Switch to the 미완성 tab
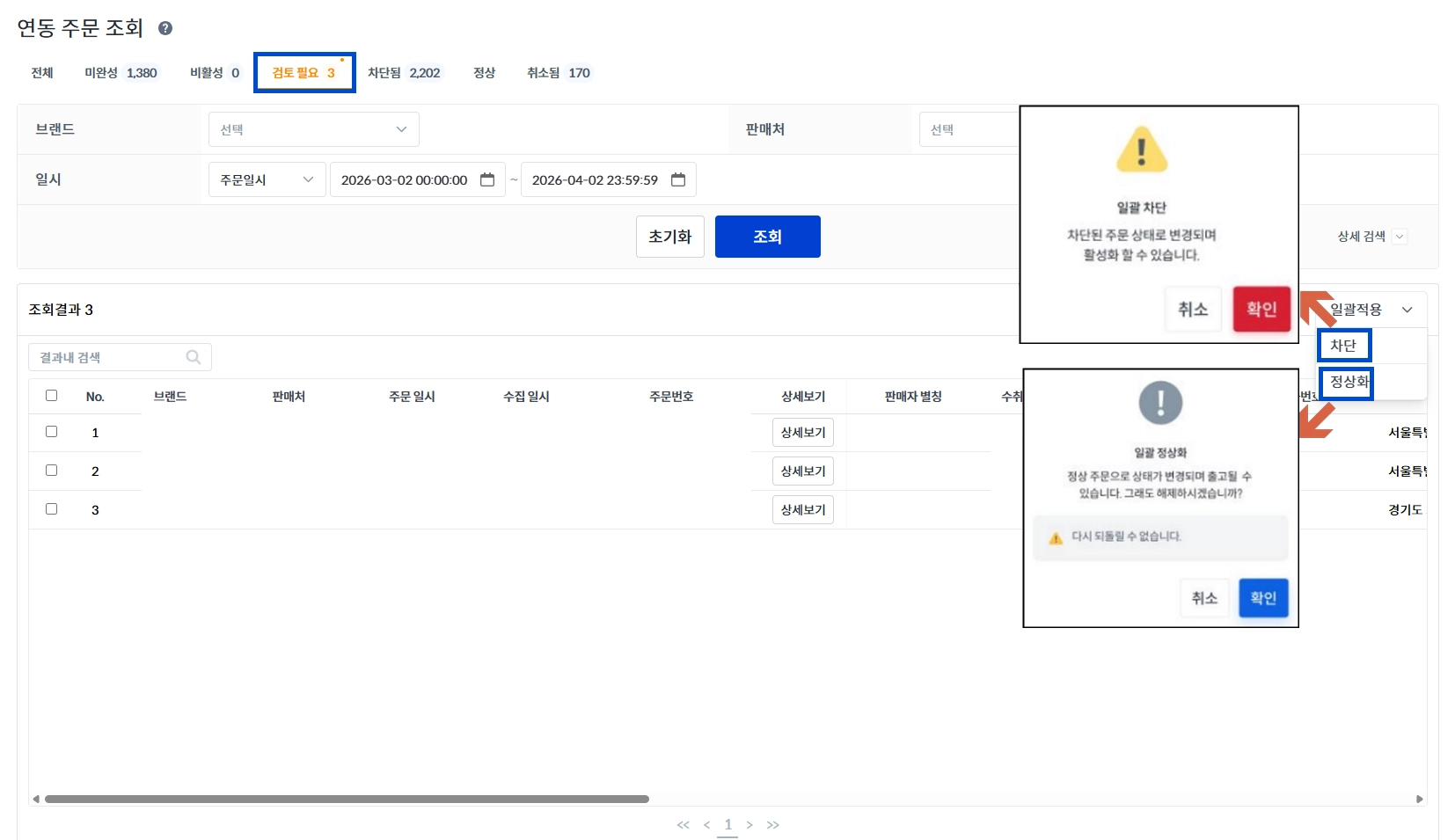The height and width of the screenshot is (840, 1455). point(121,73)
